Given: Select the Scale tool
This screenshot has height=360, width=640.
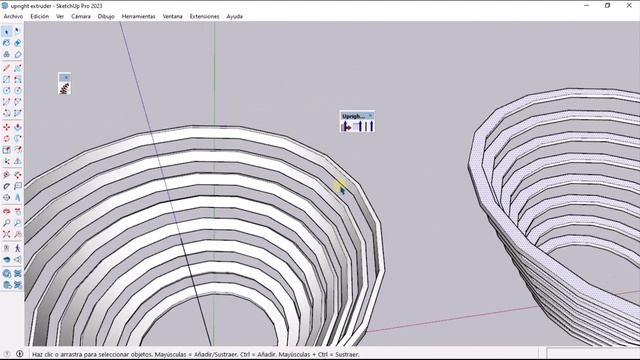Looking at the screenshot, I should click(7, 150).
